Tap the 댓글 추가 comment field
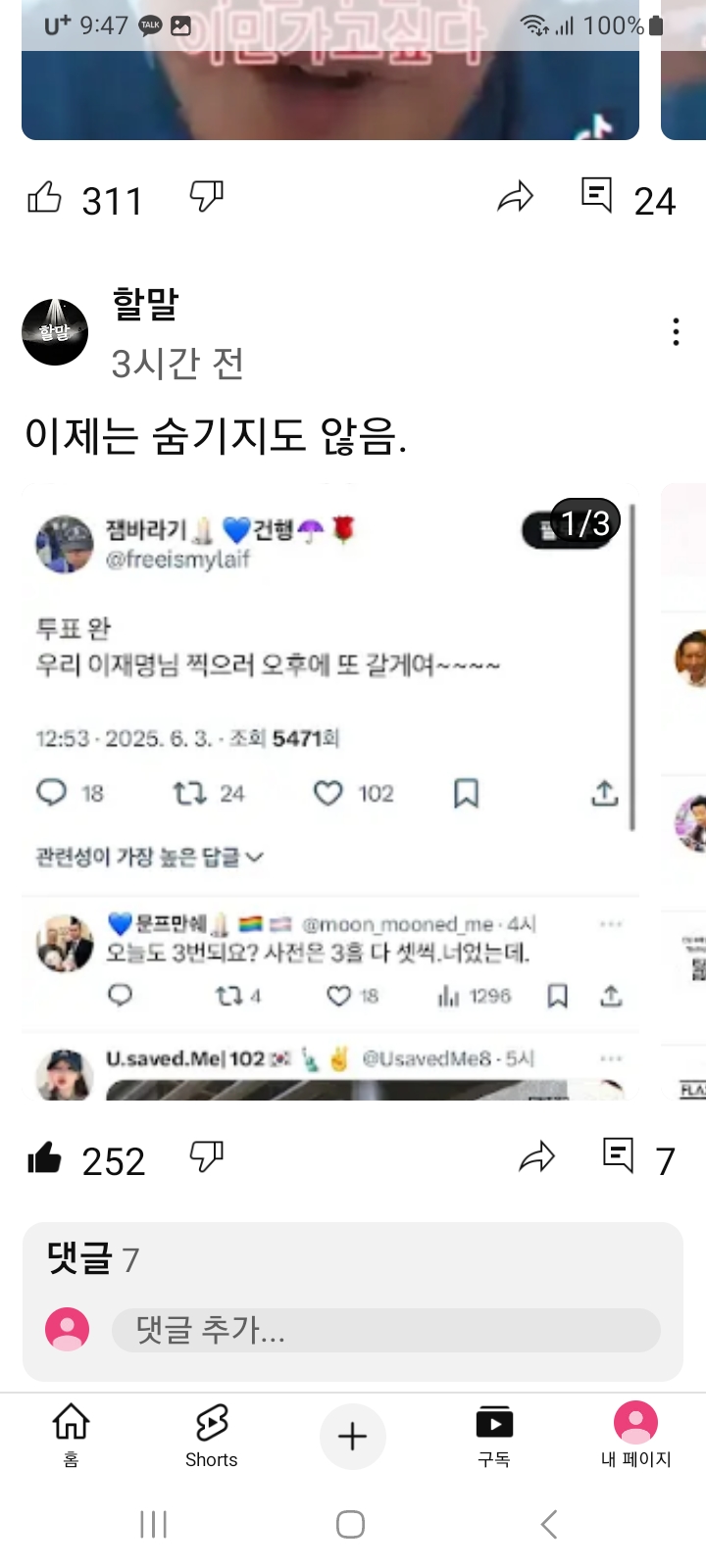Image resolution: width=706 pixels, height=1568 pixels. click(386, 1330)
